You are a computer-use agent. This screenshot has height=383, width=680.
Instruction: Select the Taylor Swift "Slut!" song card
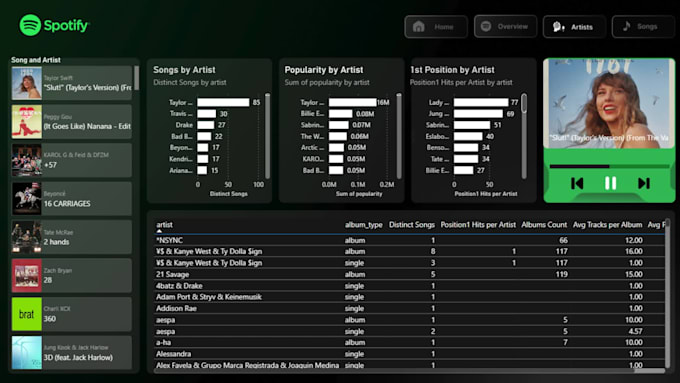72,83
